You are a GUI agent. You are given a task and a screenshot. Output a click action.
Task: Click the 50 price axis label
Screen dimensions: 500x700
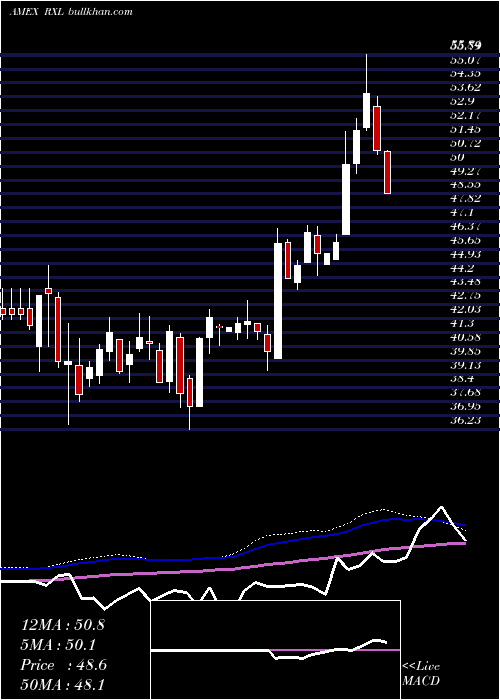(457, 157)
